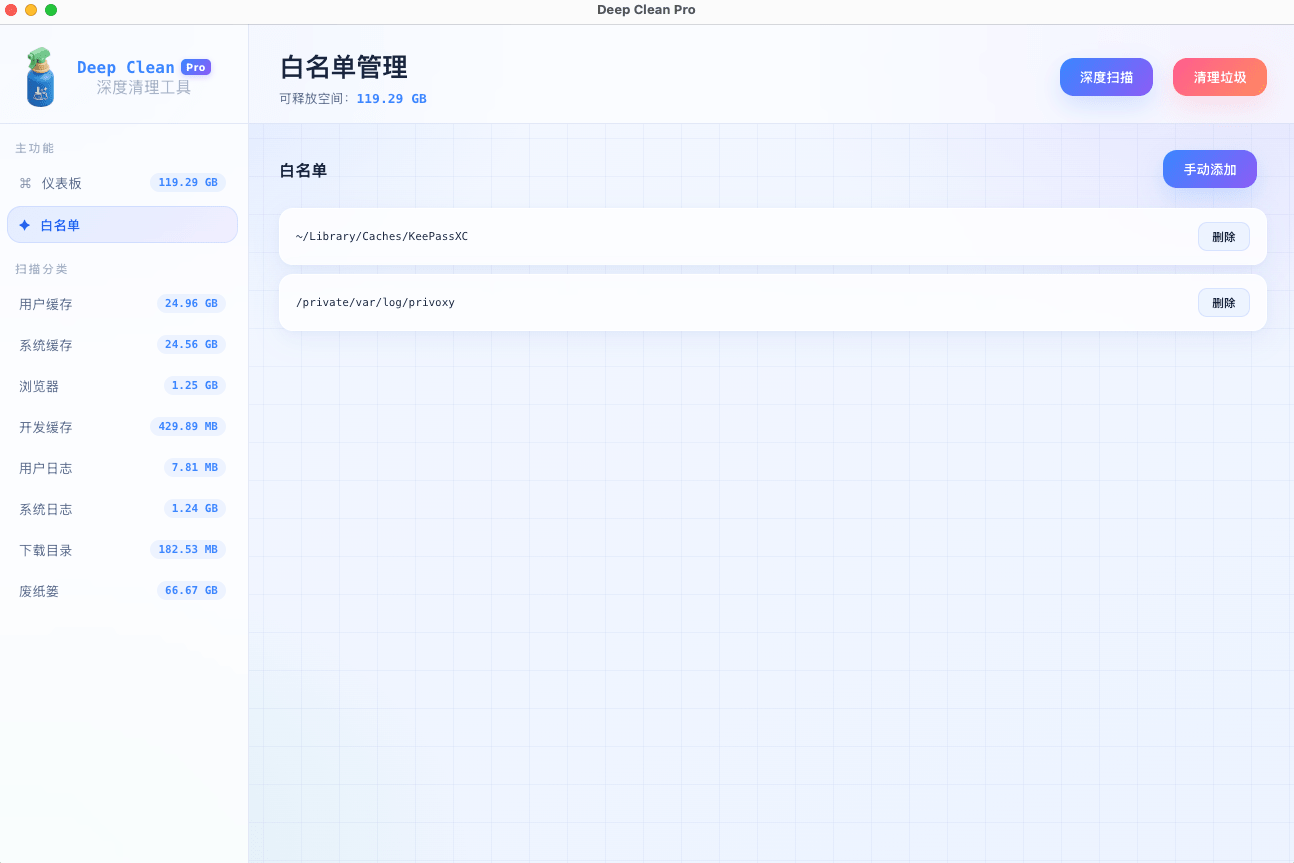The height and width of the screenshot is (863, 1294).
Task: Open the 开发缓存 category
Action: (122, 427)
